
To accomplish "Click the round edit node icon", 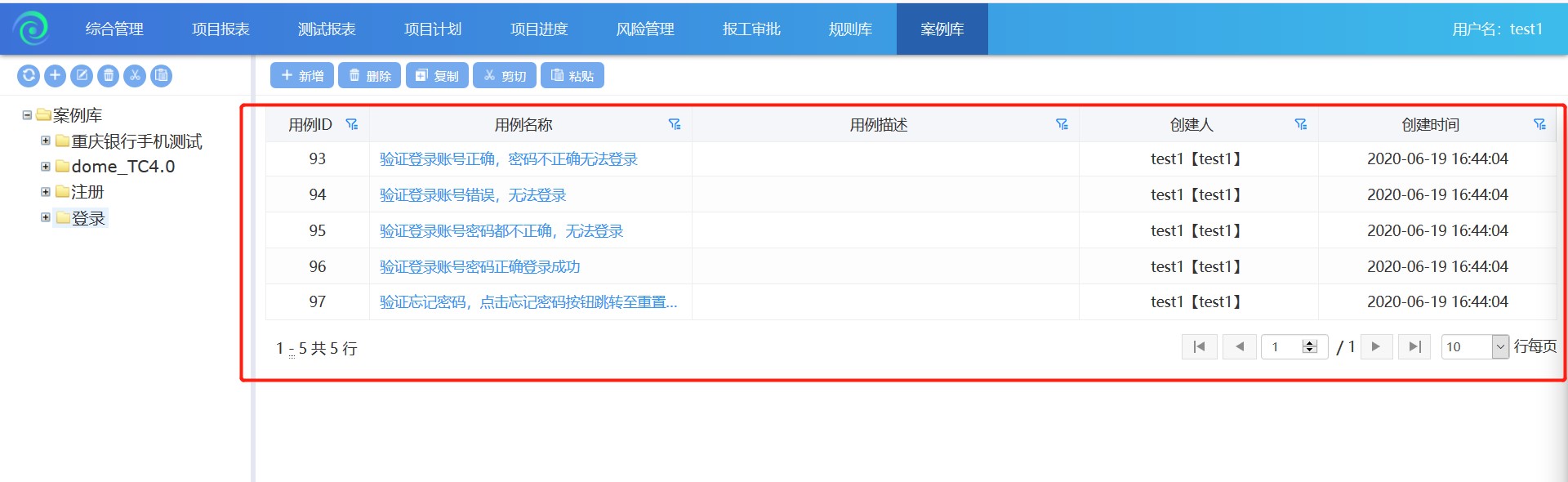I will [x=82, y=76].
